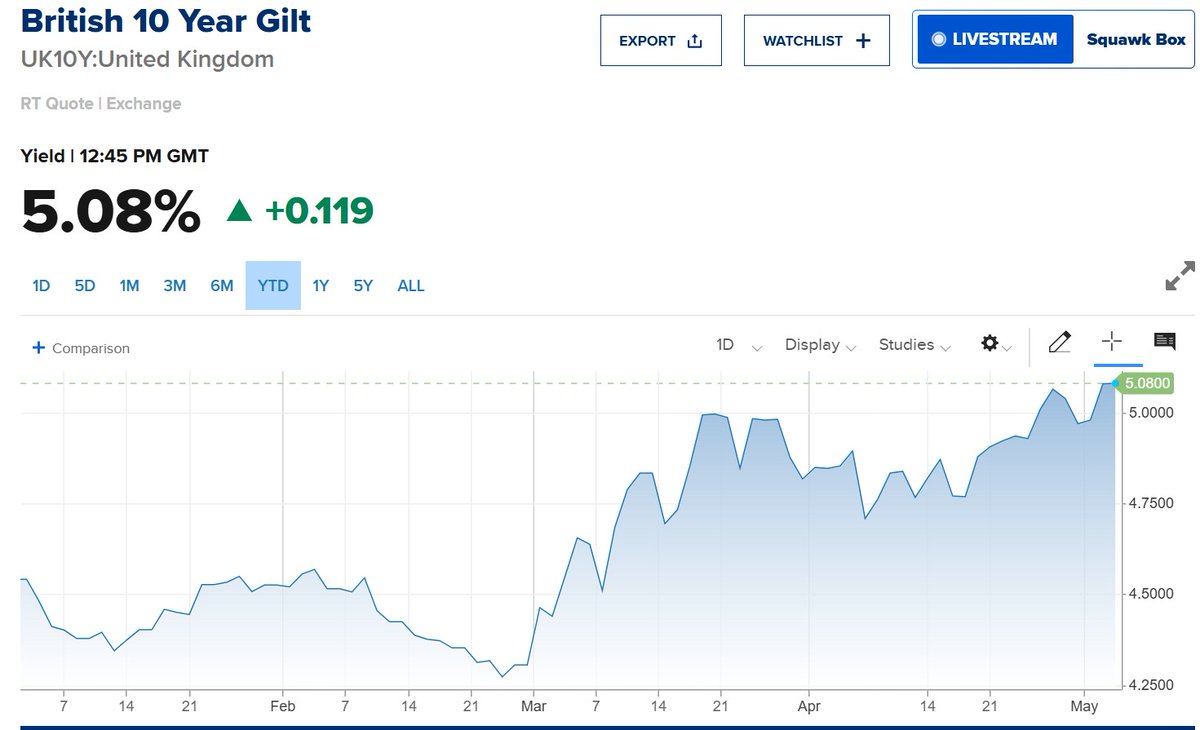Image resolution: width=1200 pixels, height=730 pixels.
Task: Add to WATCHLIST
Action: [816, 41]
